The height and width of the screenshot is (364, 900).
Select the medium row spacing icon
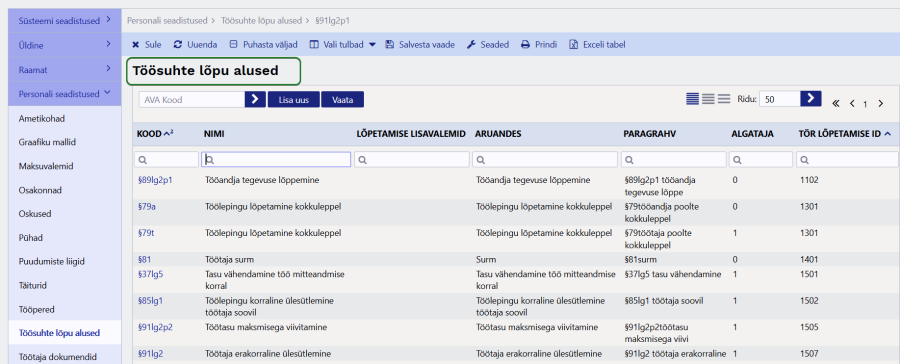coord(708,99)
